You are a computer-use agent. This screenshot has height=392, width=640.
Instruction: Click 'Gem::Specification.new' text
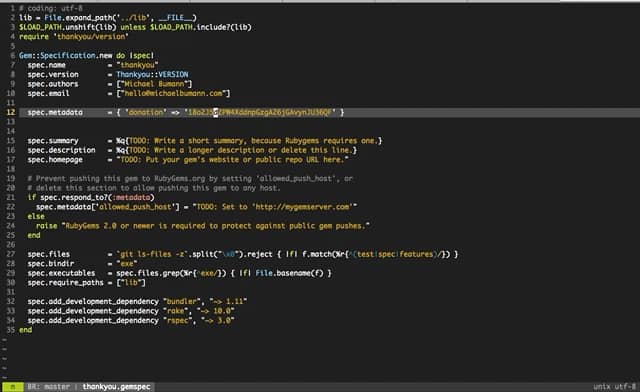tap(65, 56)
